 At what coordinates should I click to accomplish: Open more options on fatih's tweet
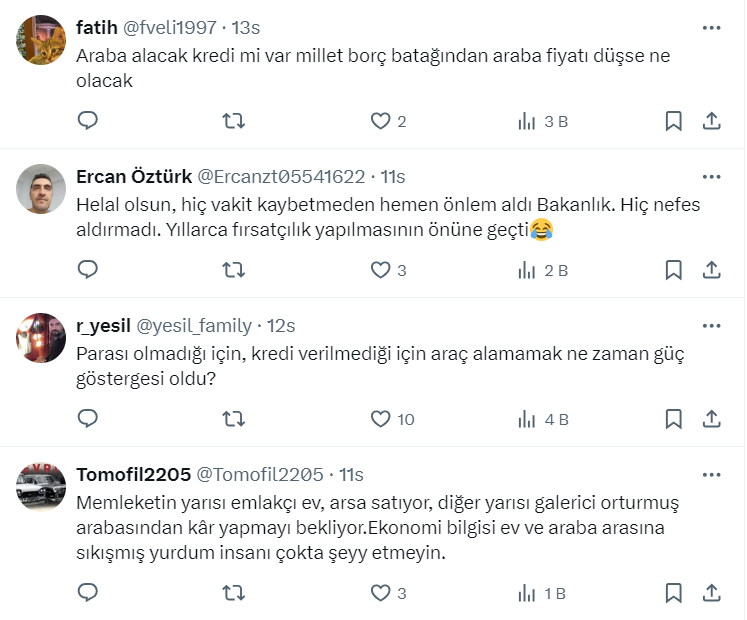coord(711,28)
